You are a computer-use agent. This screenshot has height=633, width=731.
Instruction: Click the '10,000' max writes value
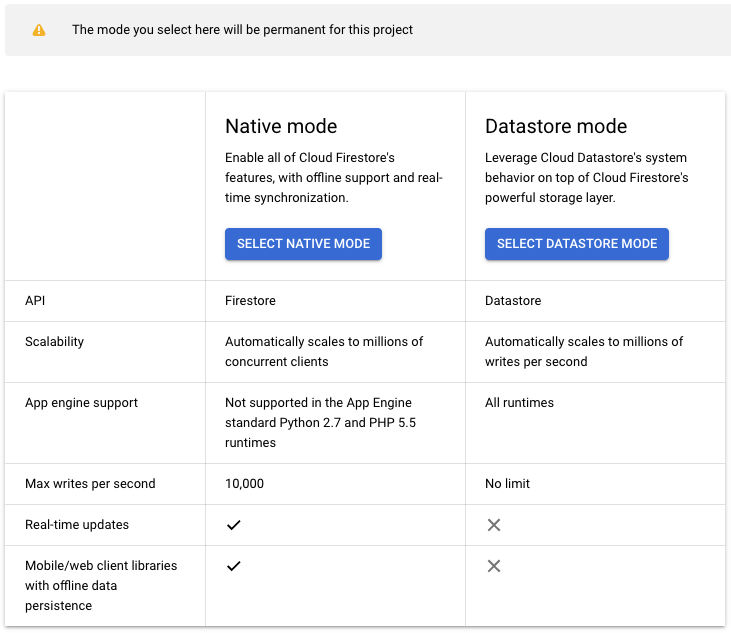point(244,484)
